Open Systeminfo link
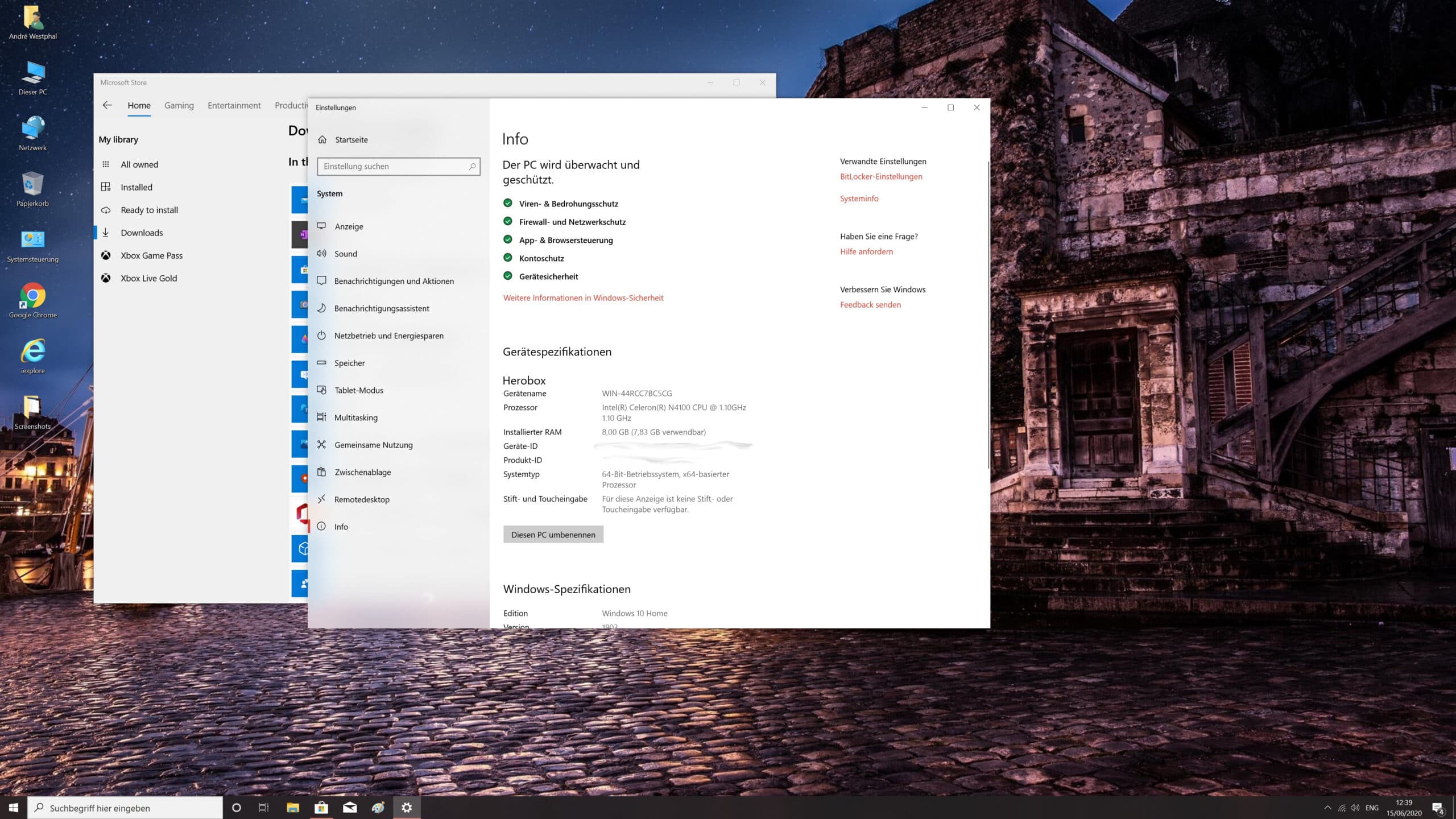Screen dimensions: 1456x819 click(859, 198)
